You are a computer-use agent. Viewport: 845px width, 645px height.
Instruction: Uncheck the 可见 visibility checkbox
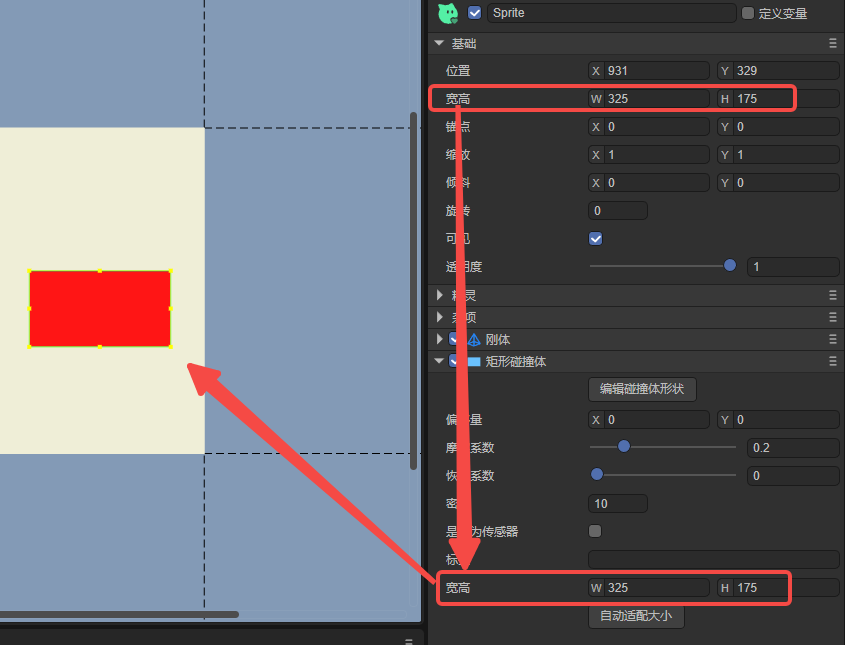click(596, 239)
